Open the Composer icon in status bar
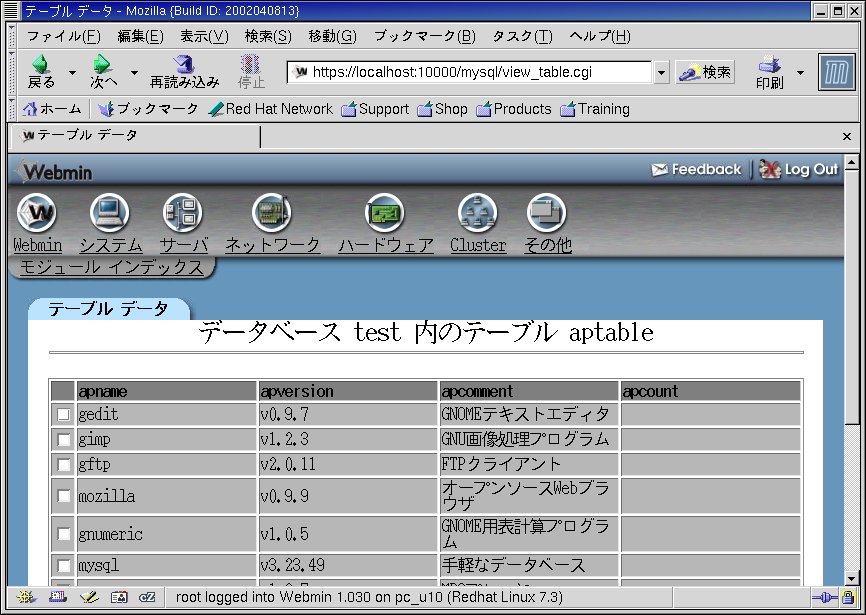Viewport: 866px width, 615px height. click(88, 597)
